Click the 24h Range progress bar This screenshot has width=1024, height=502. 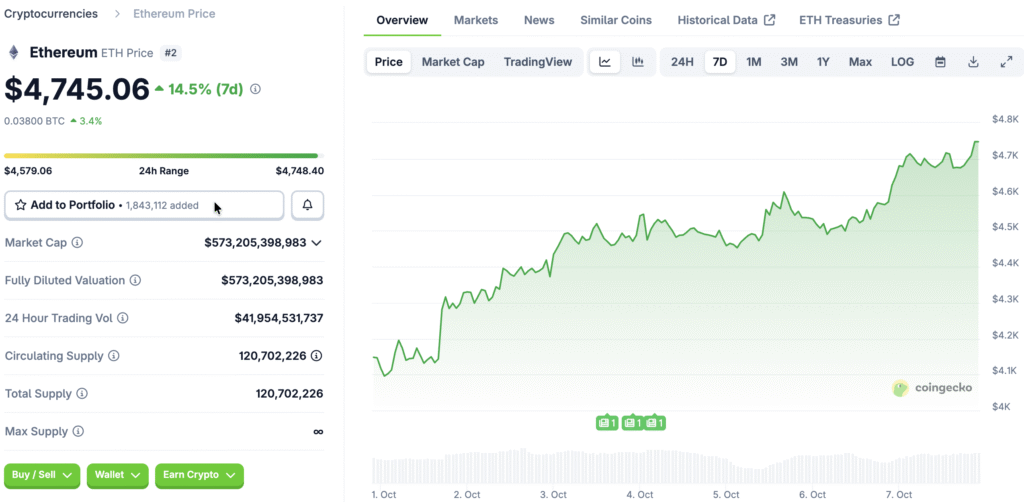click(161, 156)
